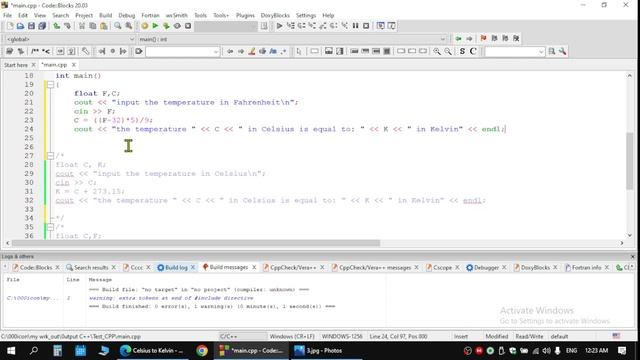Switch to the Start here tab

pos(16,65)
